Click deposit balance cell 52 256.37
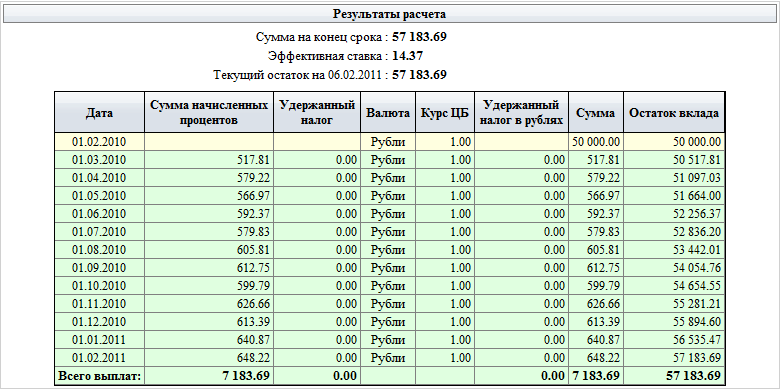Image resolution: width=780 pixels, height=389 pixels. pyautogui.click(x=674, y=214)
